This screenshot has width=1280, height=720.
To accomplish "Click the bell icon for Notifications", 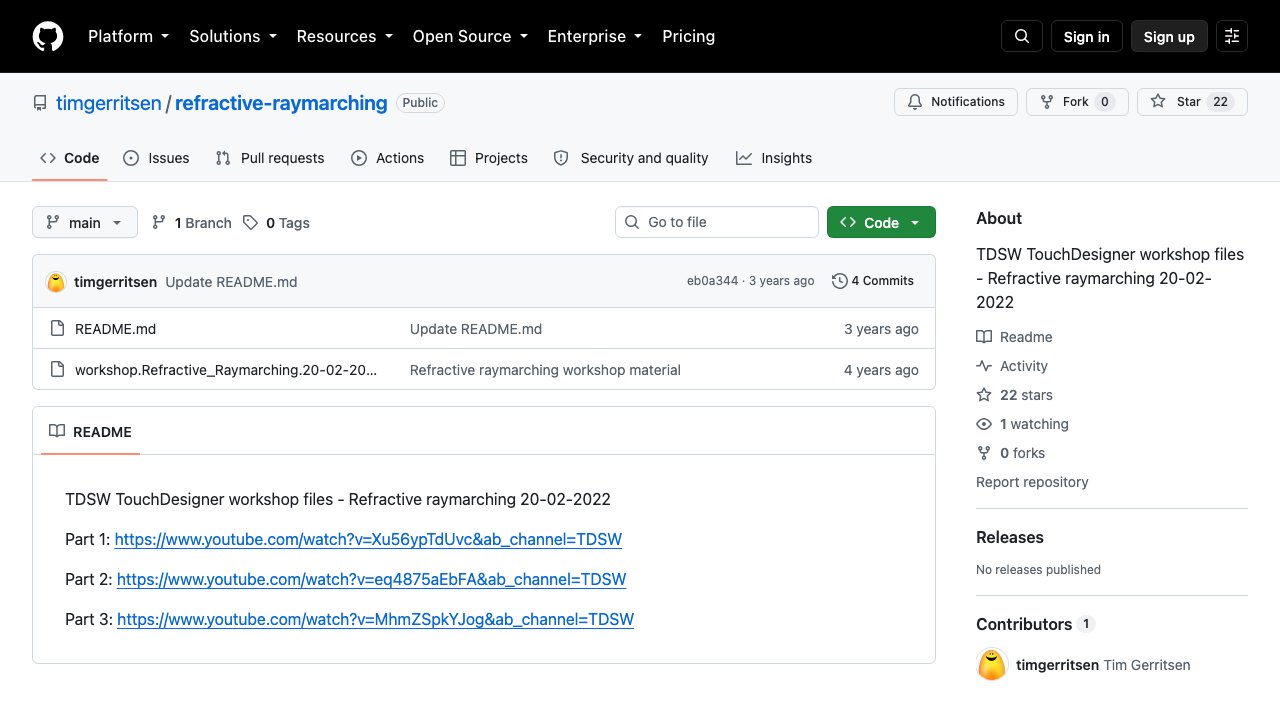I will coord(915,102).
